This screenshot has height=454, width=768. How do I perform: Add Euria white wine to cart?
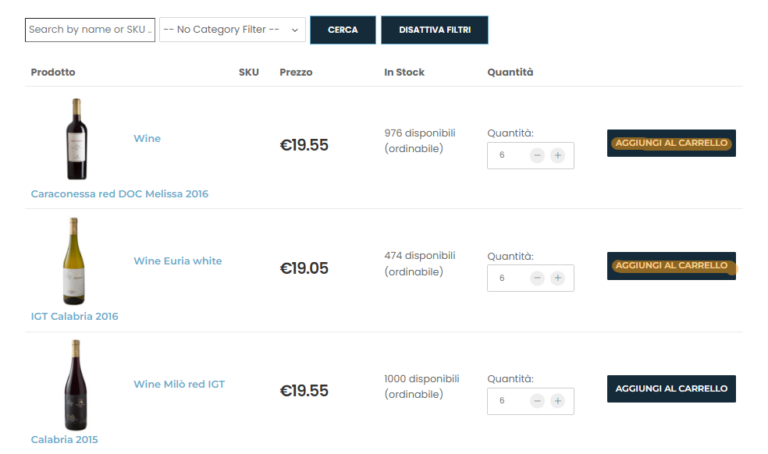671,266
